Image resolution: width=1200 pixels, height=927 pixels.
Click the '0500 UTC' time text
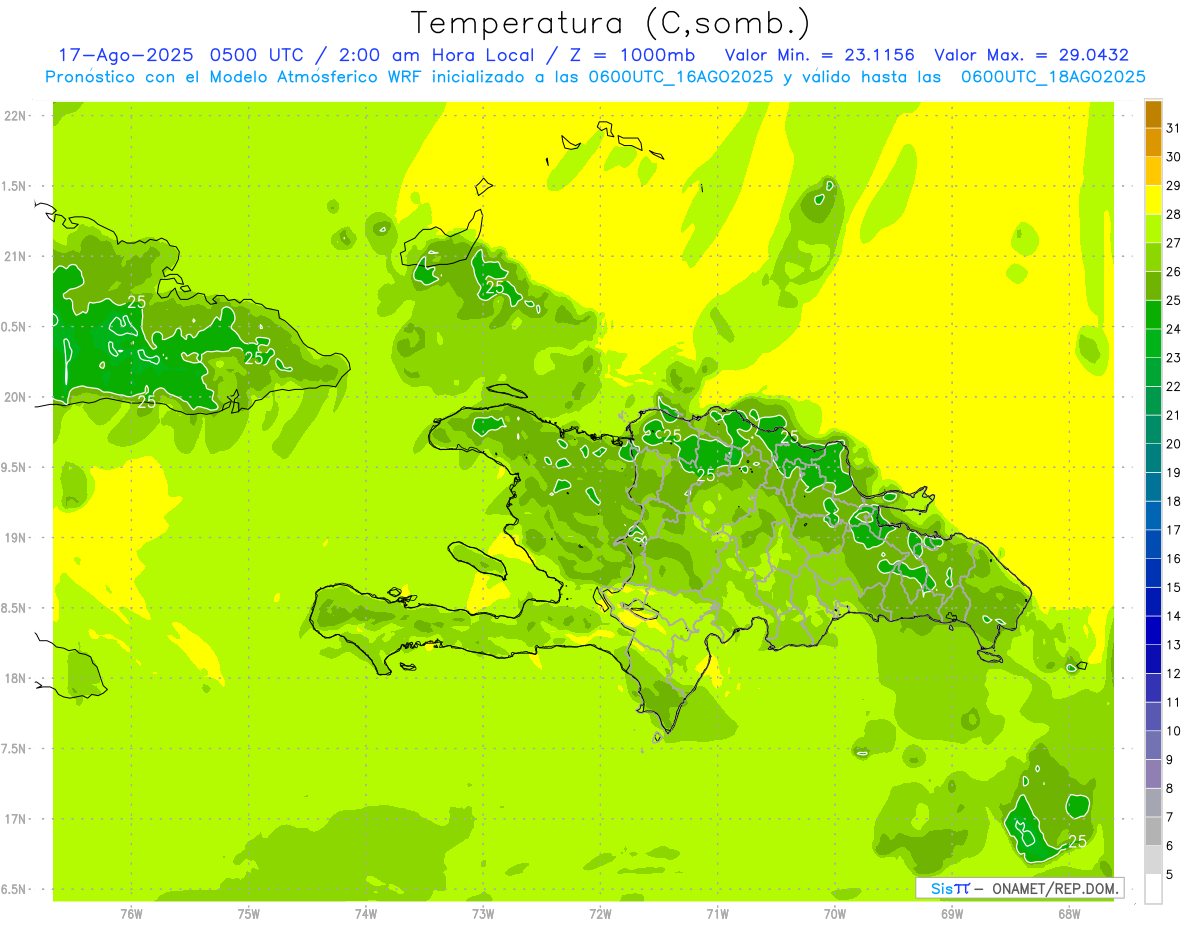tap(257, 56)
